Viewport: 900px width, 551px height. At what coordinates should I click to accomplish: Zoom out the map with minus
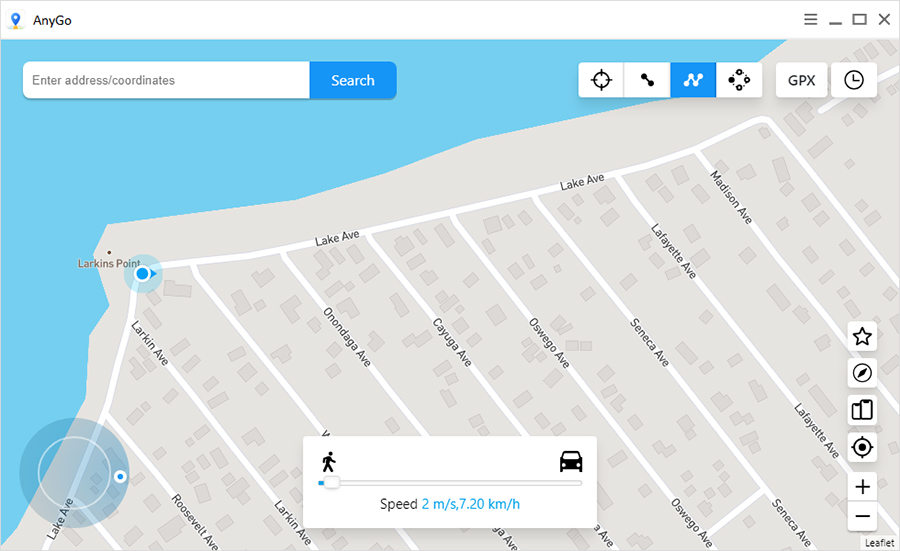(x=862, y=517)
